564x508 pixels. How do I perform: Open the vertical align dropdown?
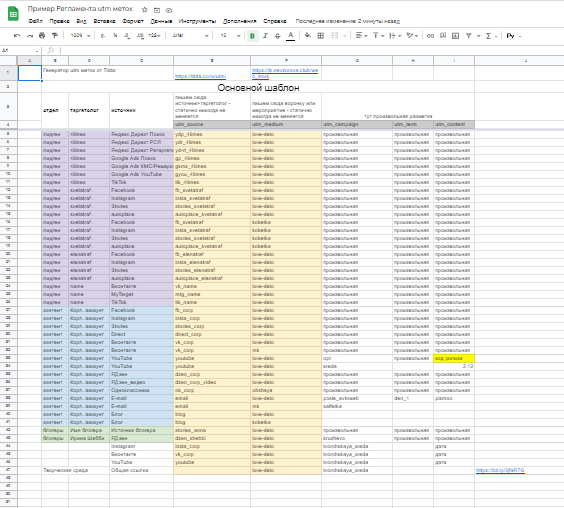[378, 36]
